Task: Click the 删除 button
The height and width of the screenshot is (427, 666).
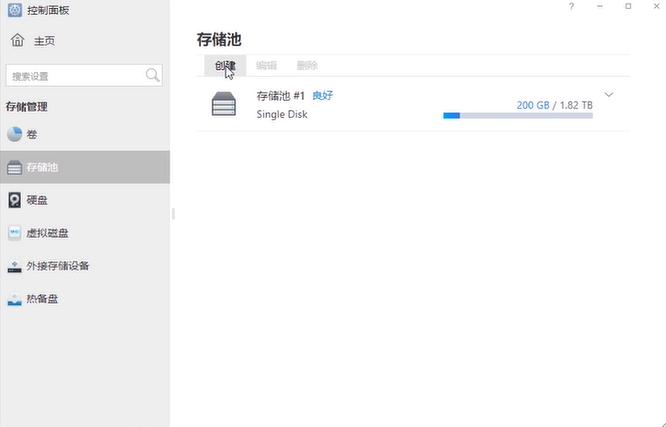Action: pyautogui.click(x=307, y=66)
